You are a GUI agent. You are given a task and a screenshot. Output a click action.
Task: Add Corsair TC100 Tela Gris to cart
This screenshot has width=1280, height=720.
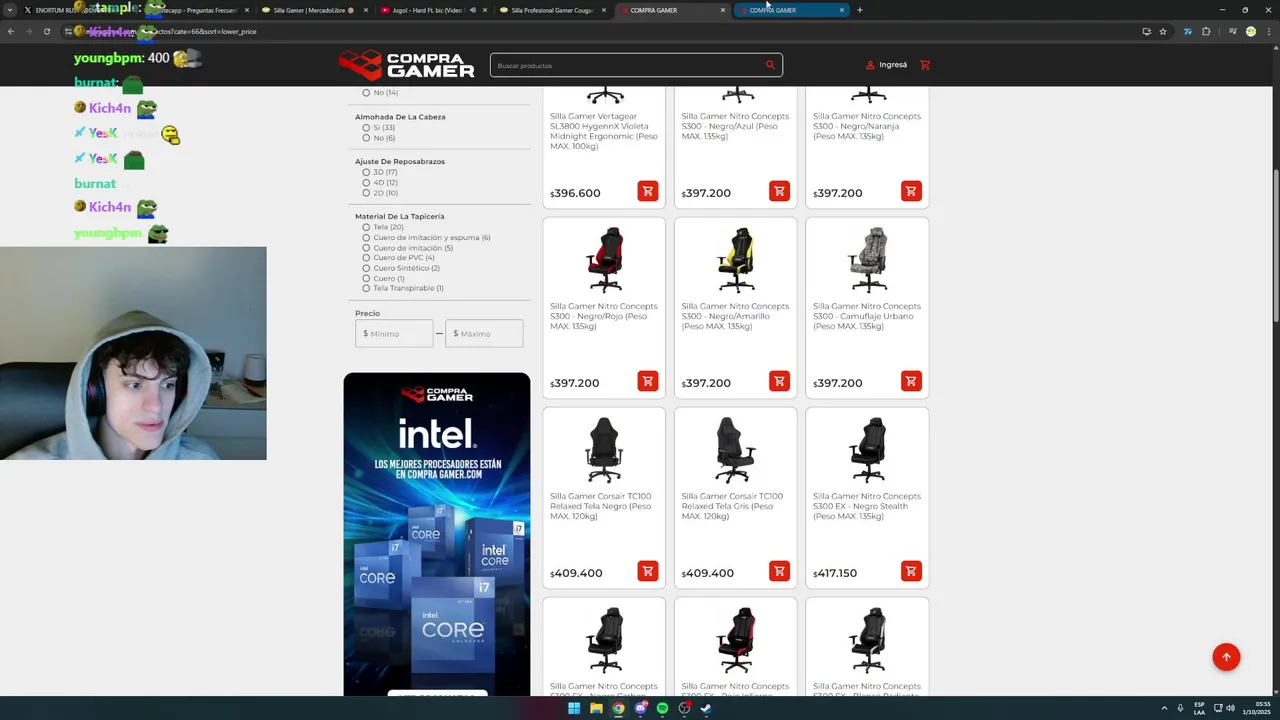(x=779, y=571)
